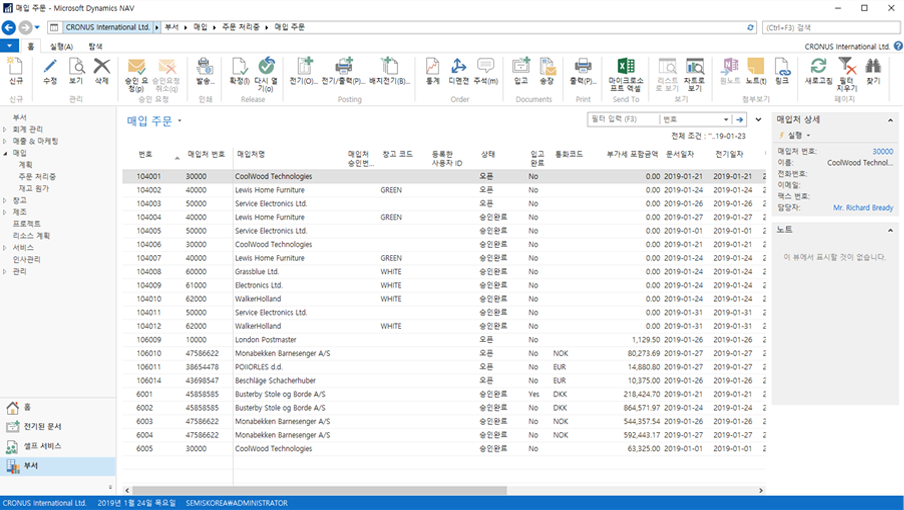Image resolution: width=904 pixels, height=510 pixels.
Task: Expand the filter pane chevron
Action: 758,120
